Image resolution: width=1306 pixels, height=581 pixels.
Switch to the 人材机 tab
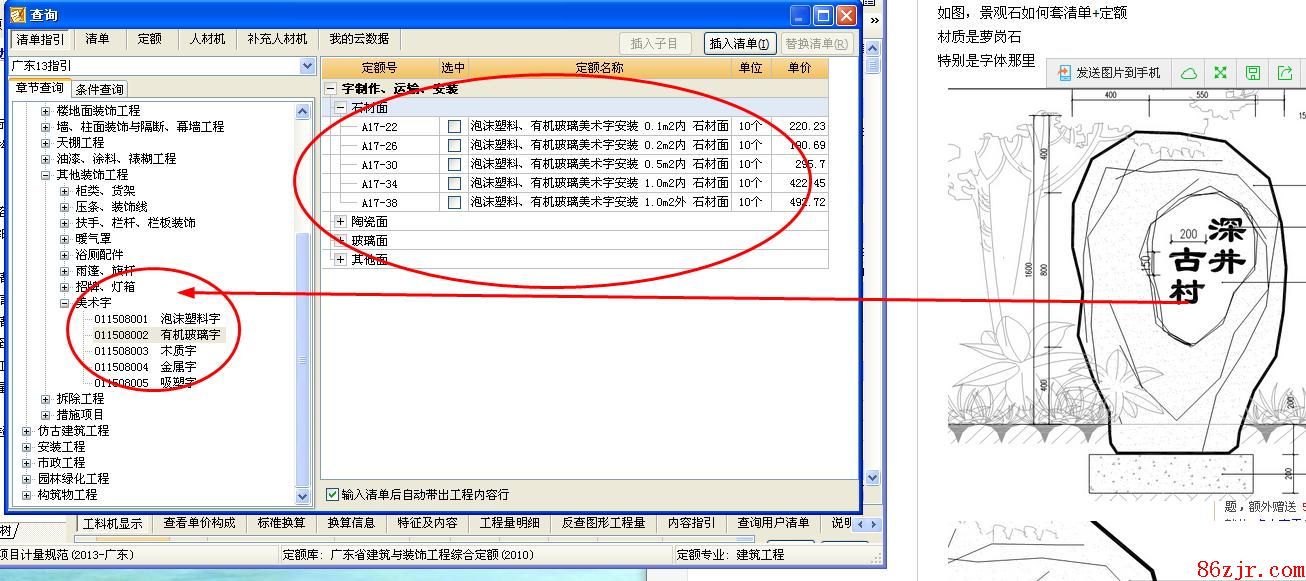tap(207, 39)
